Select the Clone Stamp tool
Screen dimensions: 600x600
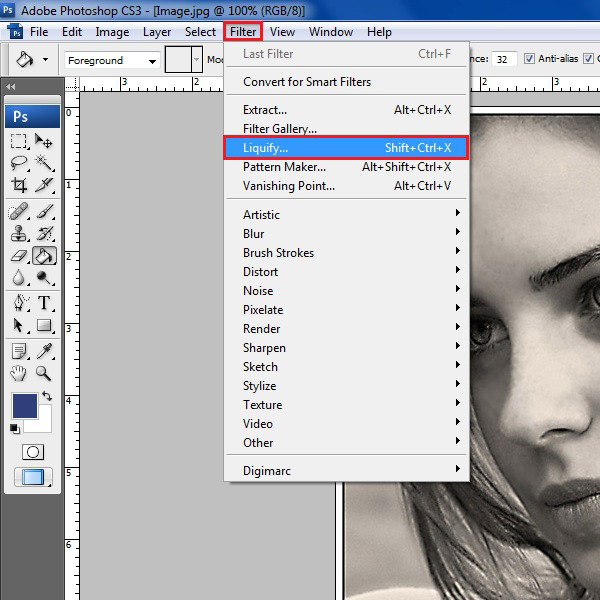19,233
